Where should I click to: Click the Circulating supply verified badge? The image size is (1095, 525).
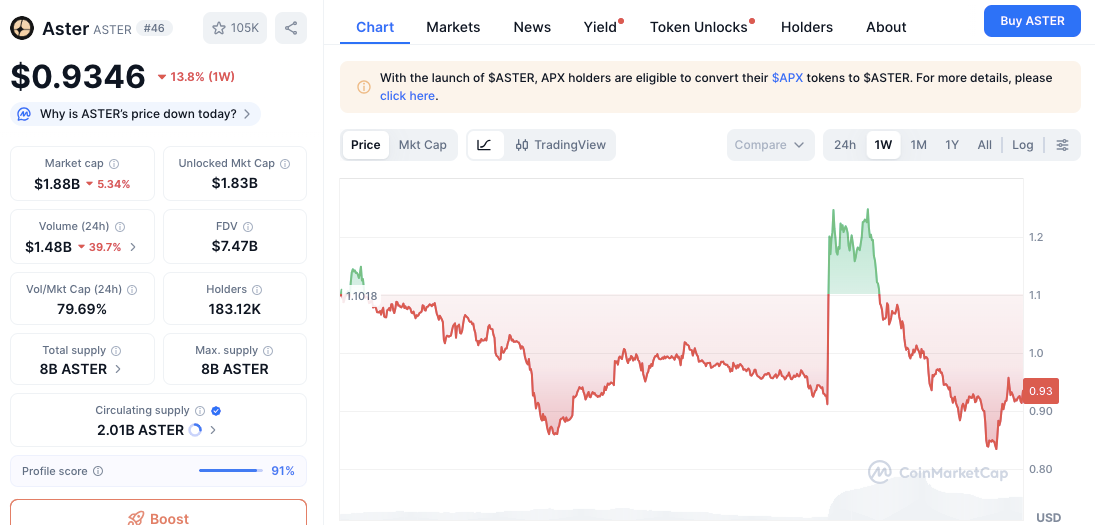point(217,411)
